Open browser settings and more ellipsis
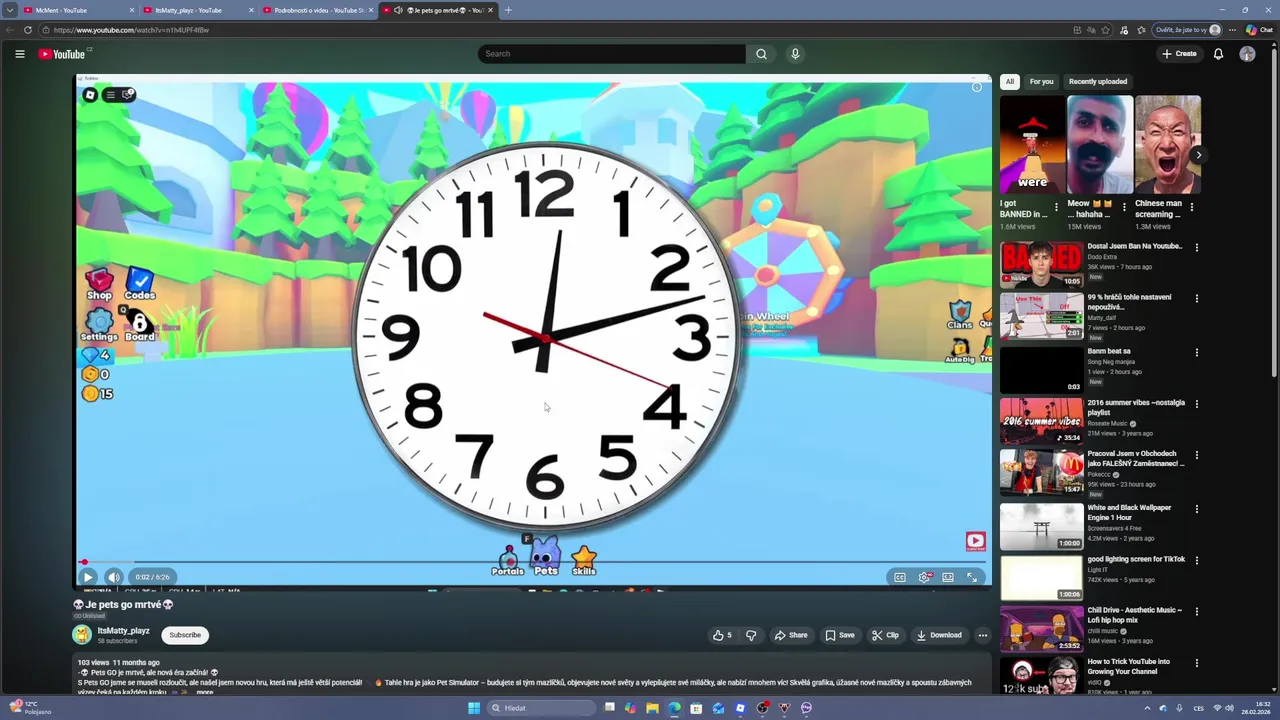 point(1232,30)
